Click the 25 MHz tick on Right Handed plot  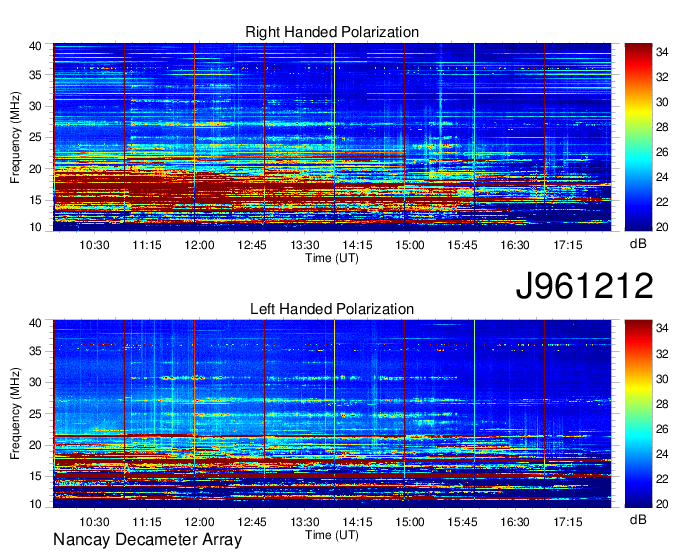pyautogui.click(x=35, y=138)
